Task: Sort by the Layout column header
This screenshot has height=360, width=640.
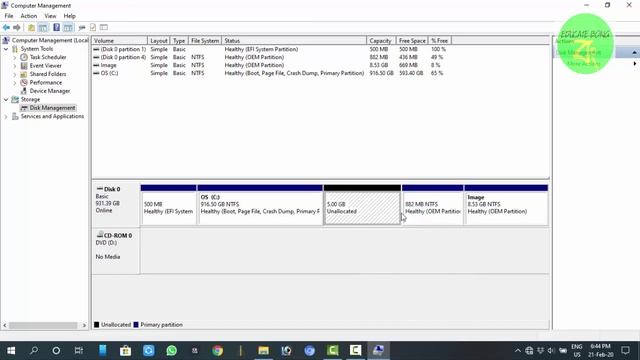Action: click(x=159, y=41)
